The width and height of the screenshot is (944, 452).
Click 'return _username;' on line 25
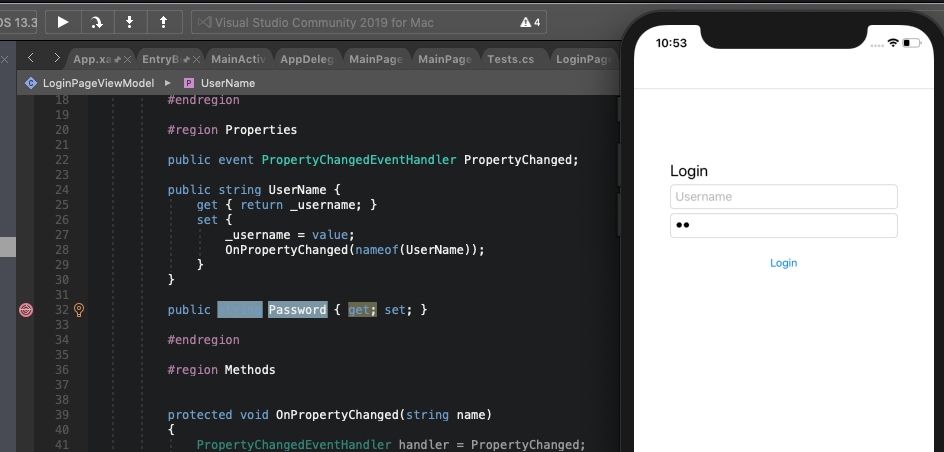pos(303,205)
